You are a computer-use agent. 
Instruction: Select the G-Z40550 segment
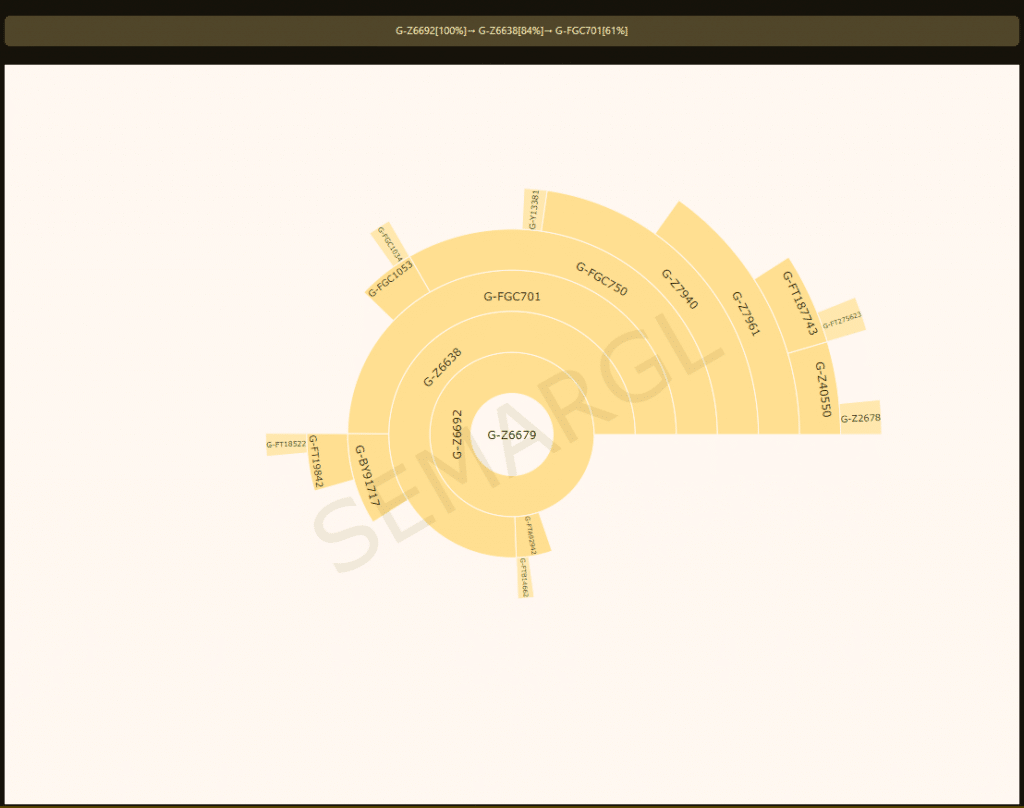tap(820, 390)
